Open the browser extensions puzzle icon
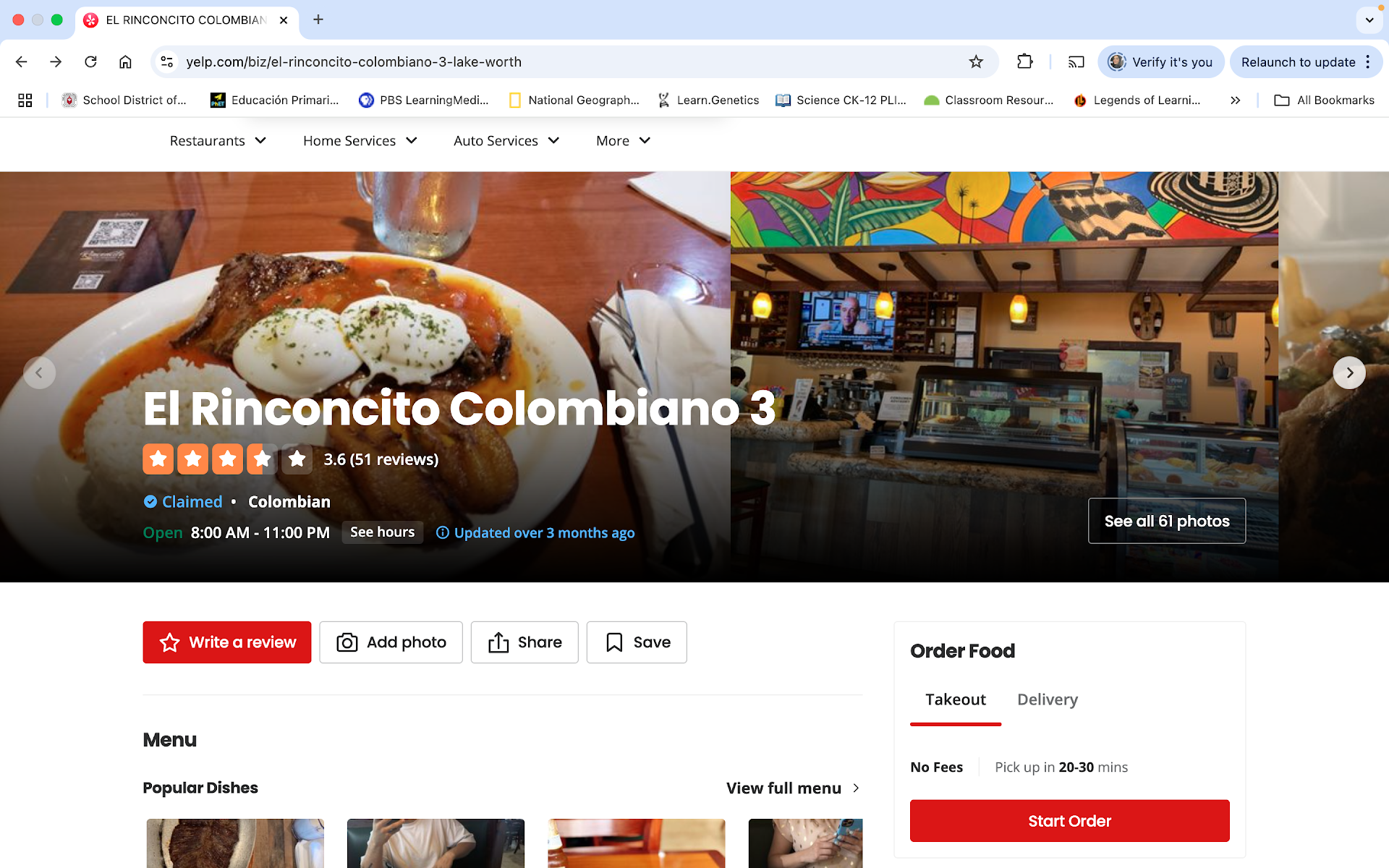Viewport: 1389px width, 868px height. click(1024, 61)
